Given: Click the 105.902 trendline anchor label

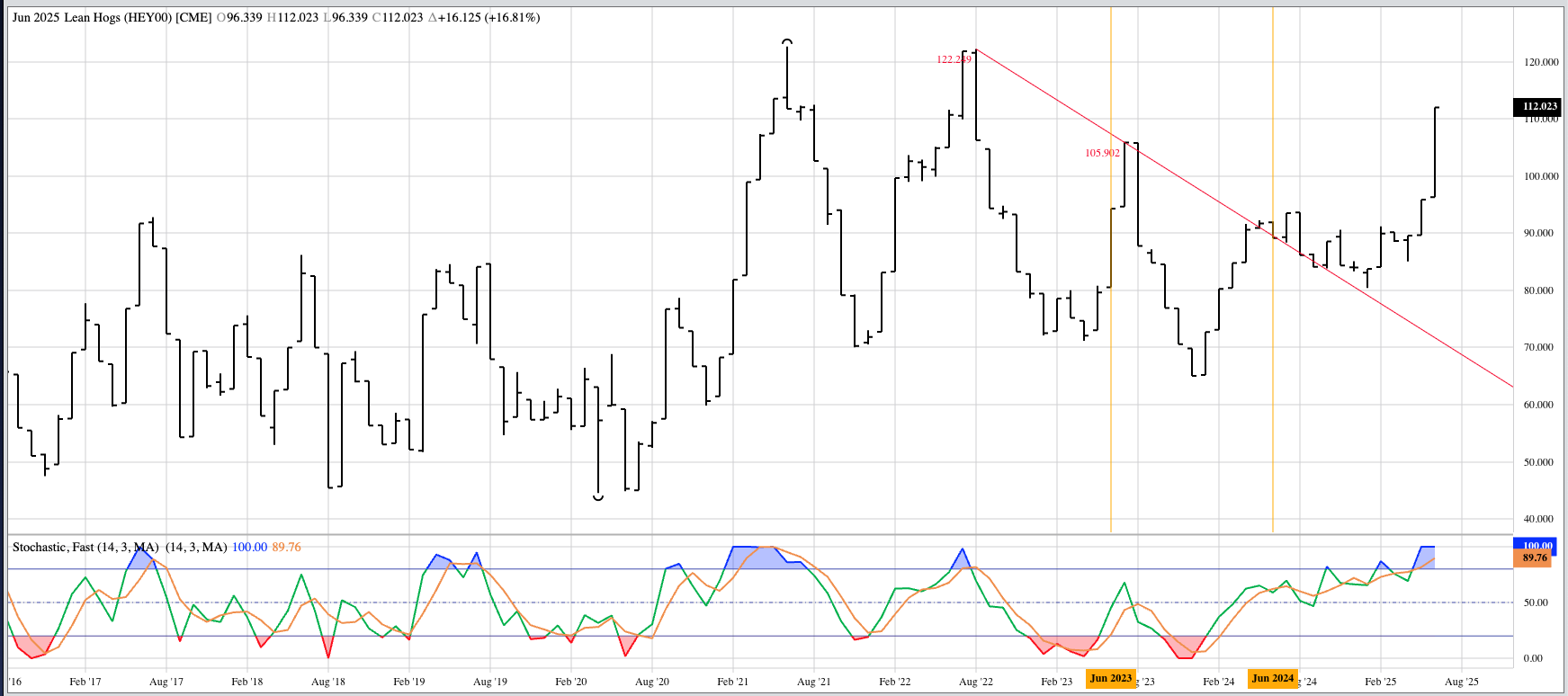Looking at the screenshot, I should [1102, 153].
